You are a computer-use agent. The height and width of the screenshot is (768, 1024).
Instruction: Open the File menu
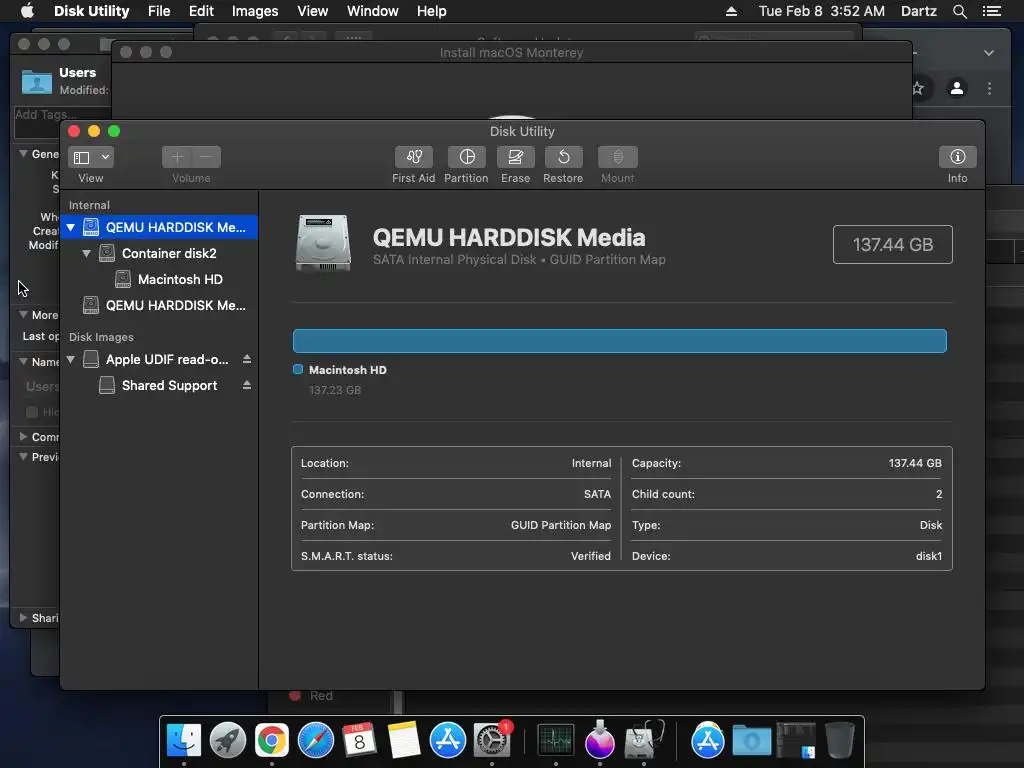[159, 11]
